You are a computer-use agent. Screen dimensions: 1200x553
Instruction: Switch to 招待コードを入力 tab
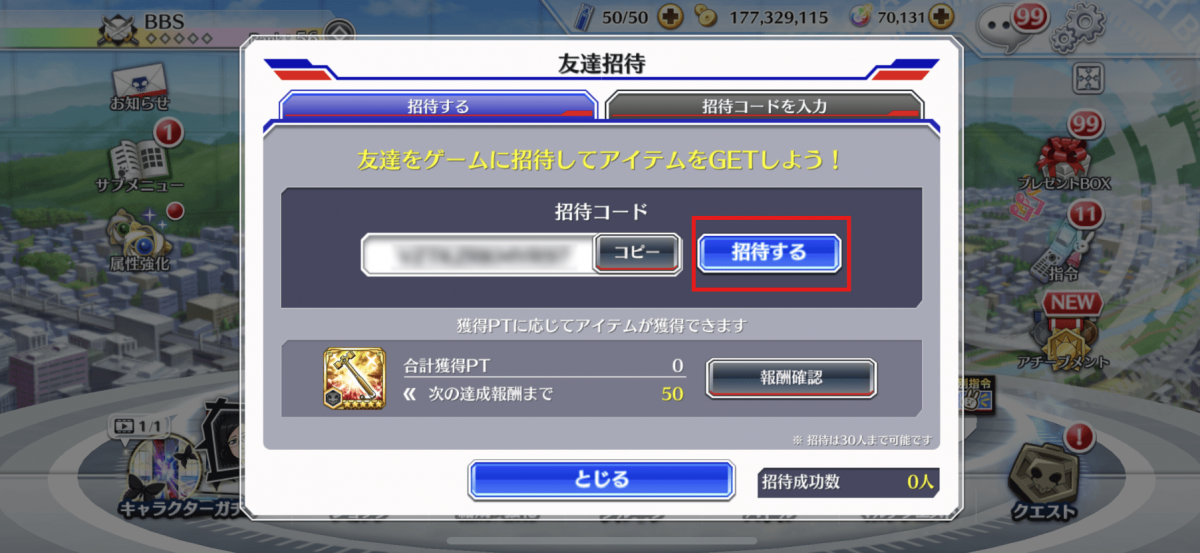coord(764,105)
